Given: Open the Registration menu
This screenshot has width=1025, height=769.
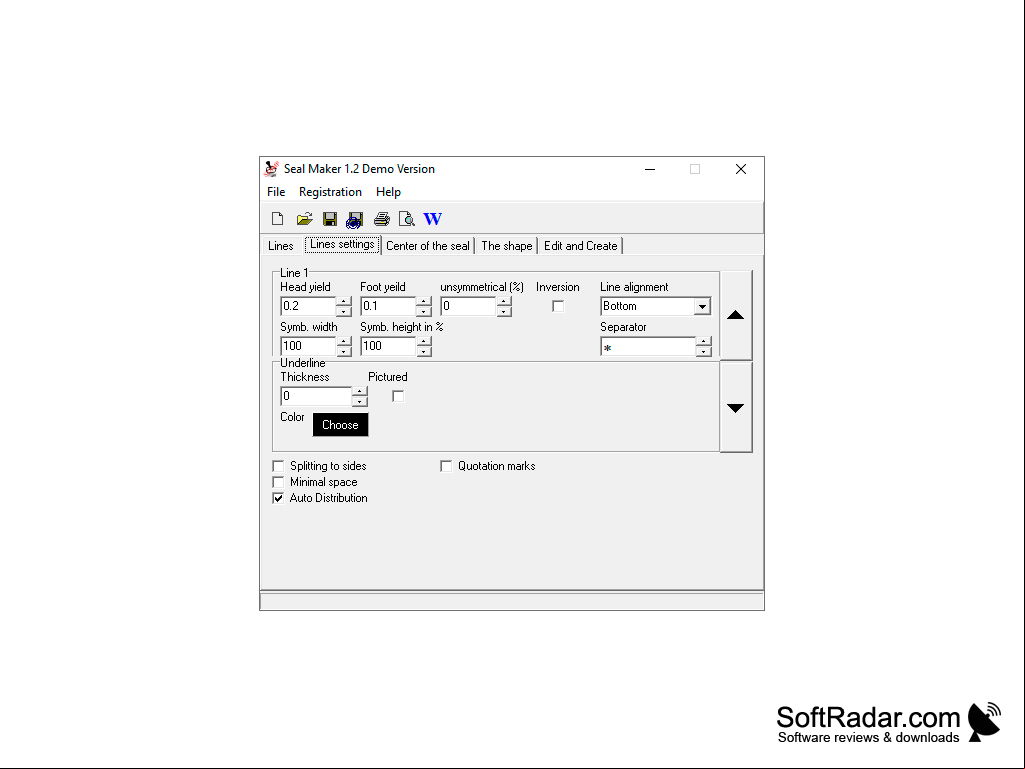Looking at the screenshot, I should (x=330, y=192).
